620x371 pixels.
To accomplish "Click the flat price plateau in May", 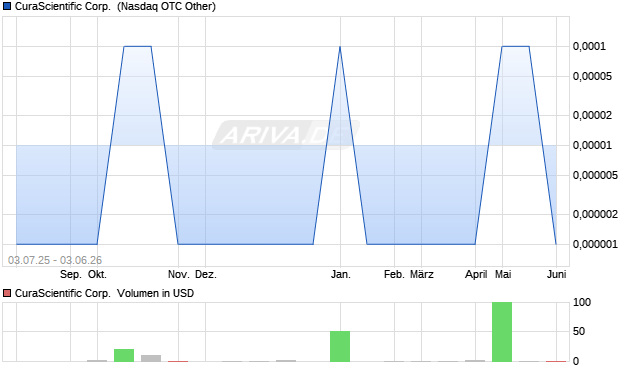I will 516,46.
